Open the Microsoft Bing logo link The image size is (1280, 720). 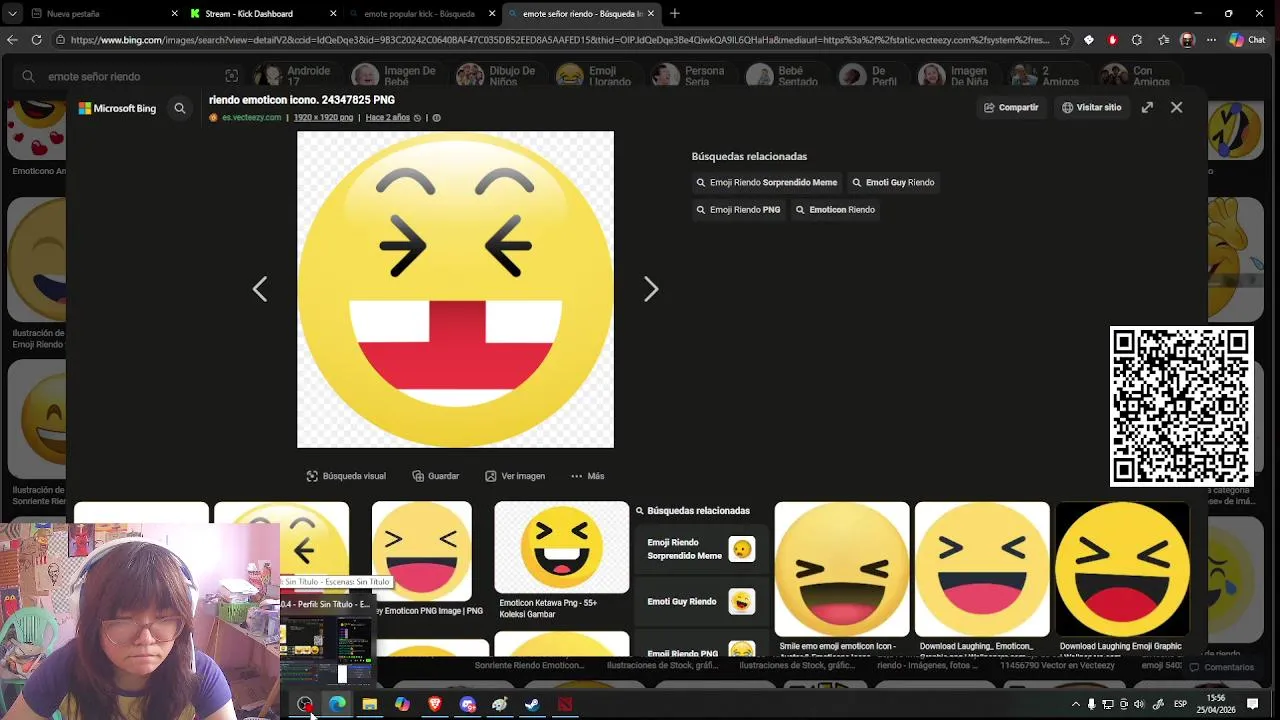[x=118, y=108]
